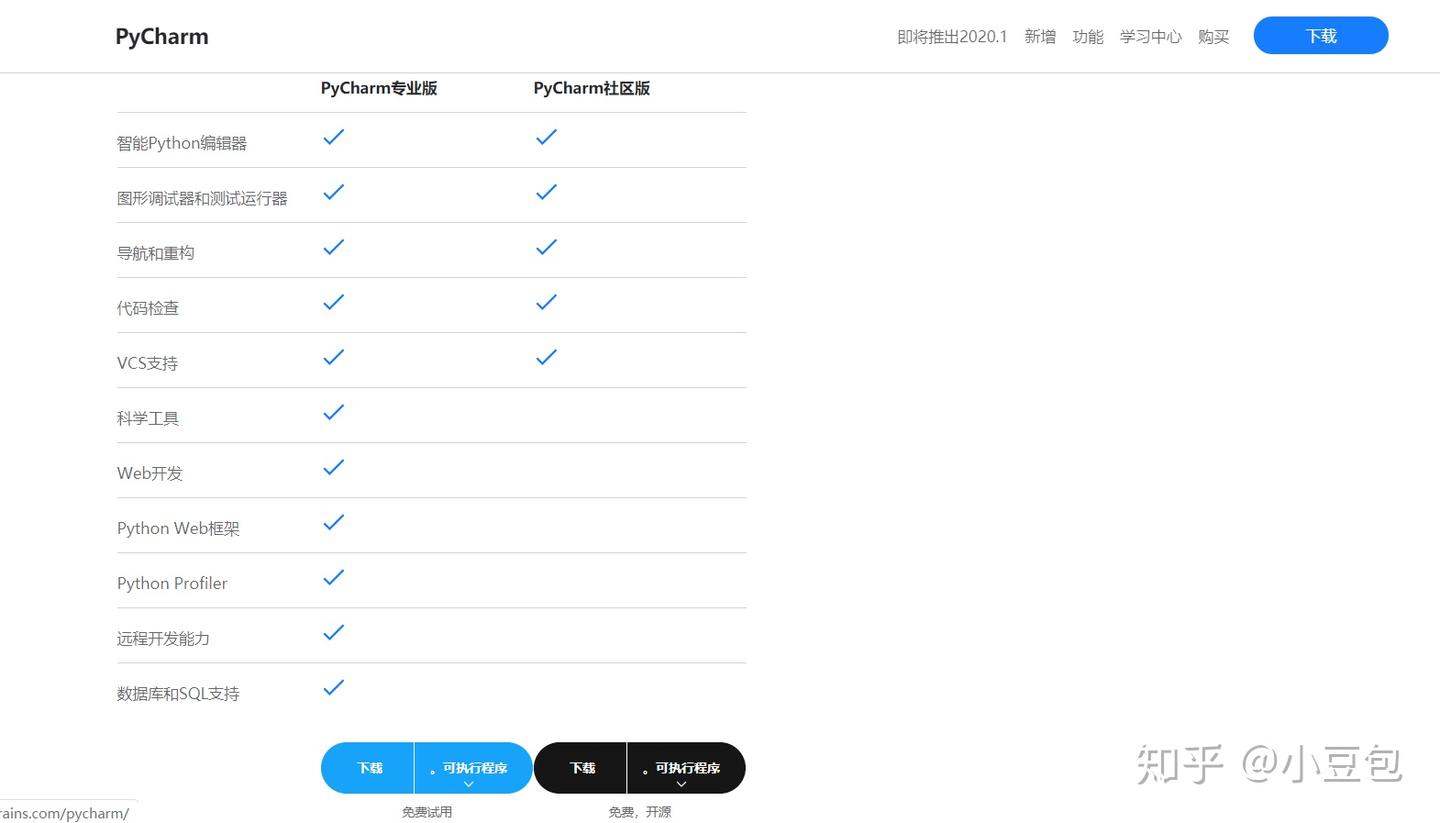Click the Python Profiler row label
The height and width of the screenshot is (823, 1440).
coord(172,583)
